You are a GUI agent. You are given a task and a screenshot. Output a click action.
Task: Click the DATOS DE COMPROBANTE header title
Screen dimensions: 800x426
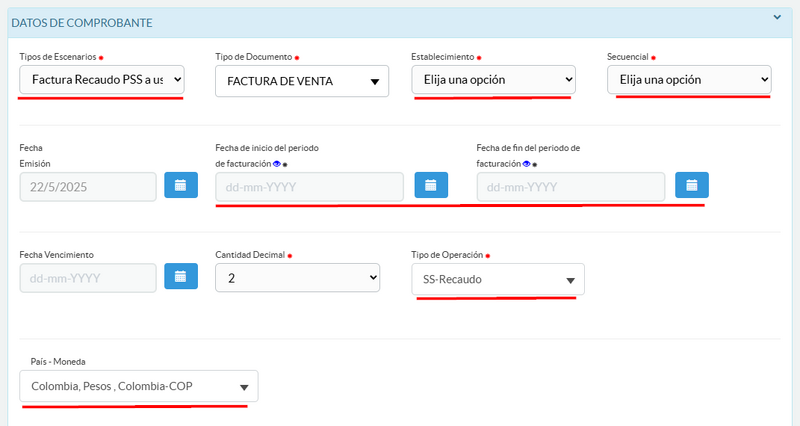pyautogui.click(x=81, y=22)
